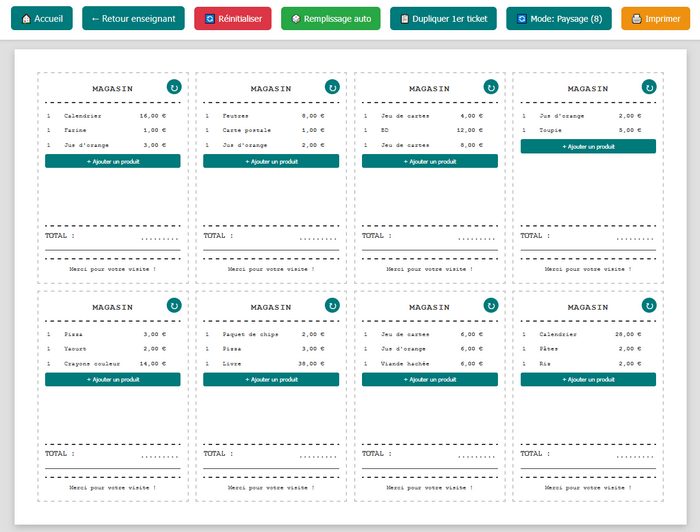Screen dimensions: 700x532
Task: Click refresh icon on the Feutres ticket
Action: coord(332,88)
